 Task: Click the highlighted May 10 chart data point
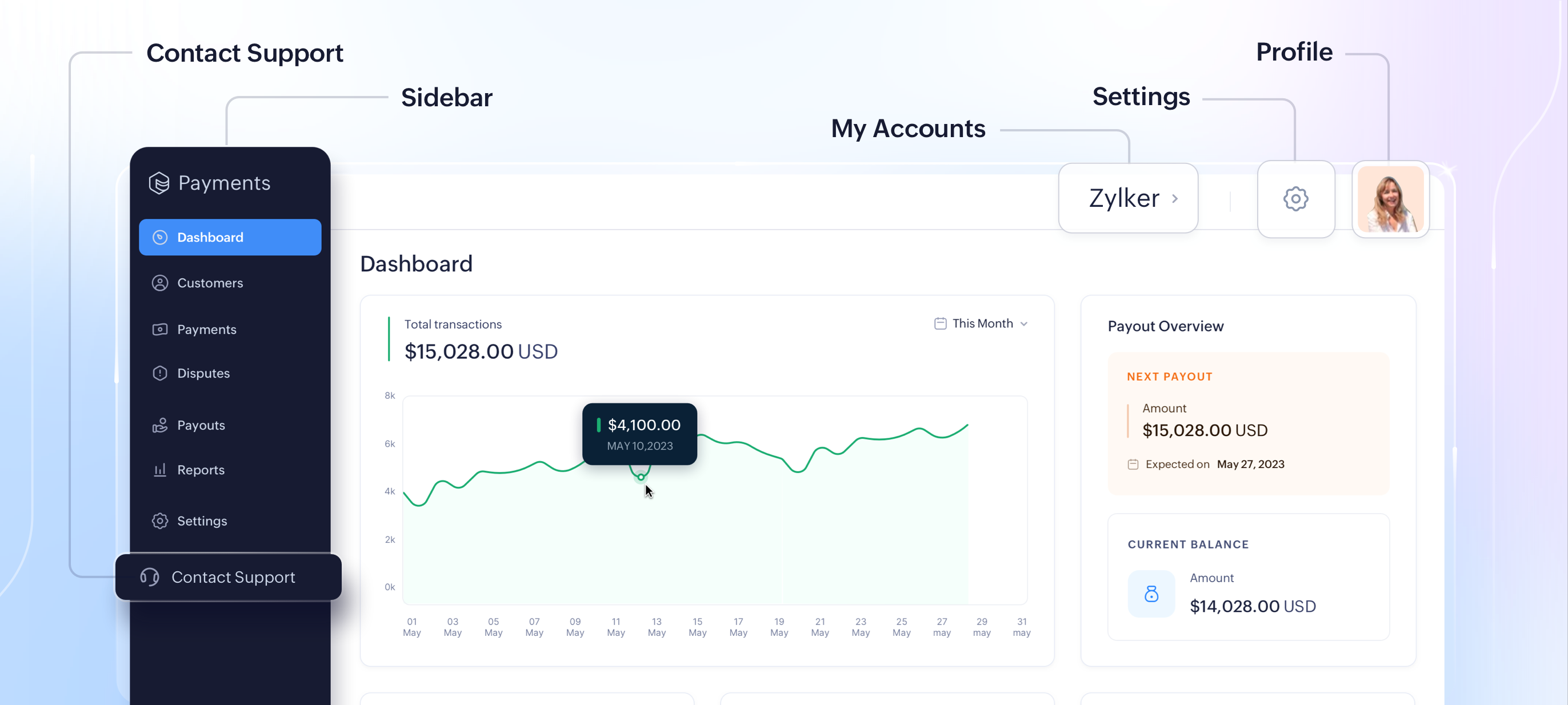(x=641, y=476)
